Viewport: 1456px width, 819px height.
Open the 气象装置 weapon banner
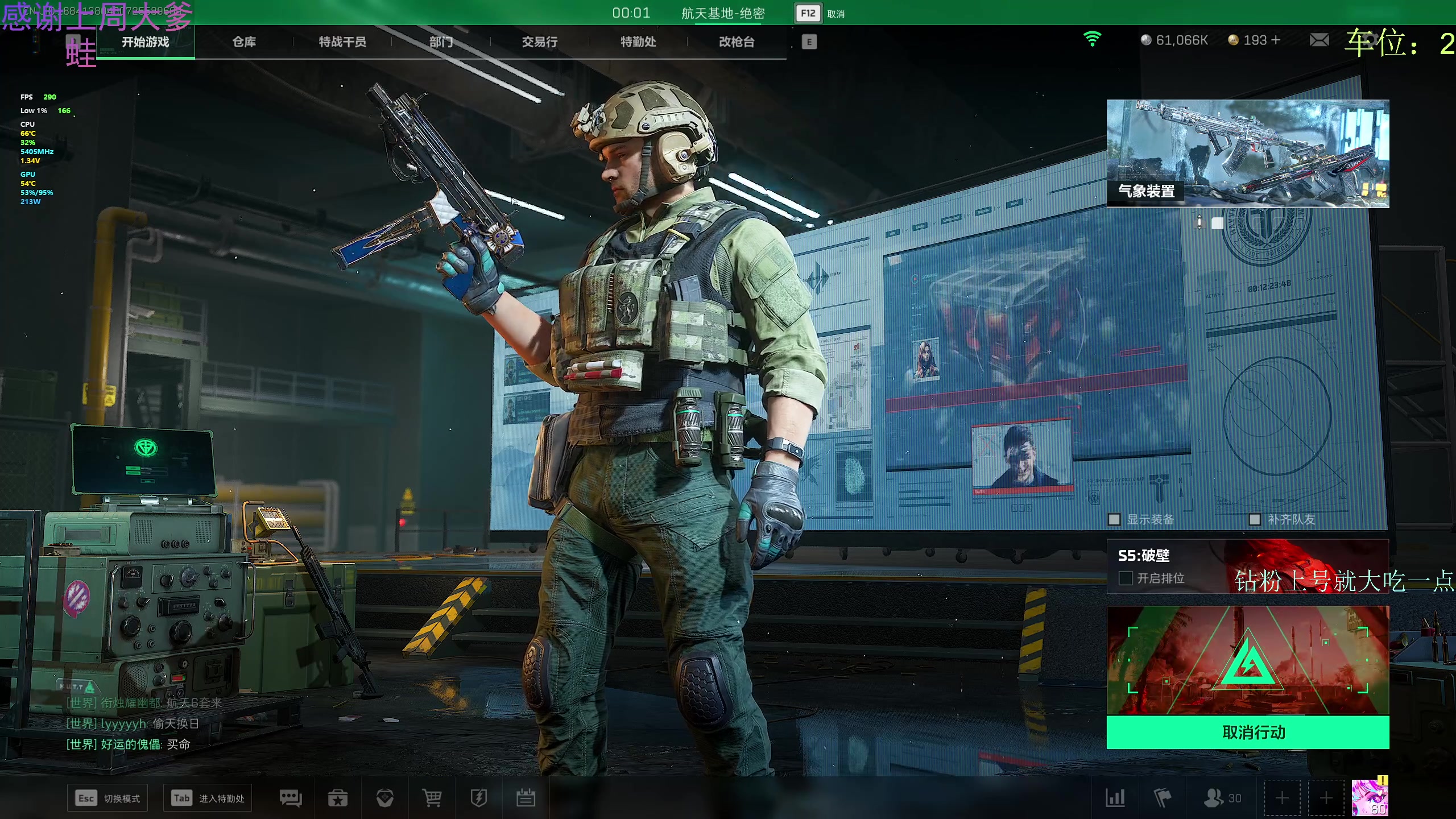[1248, 154]
